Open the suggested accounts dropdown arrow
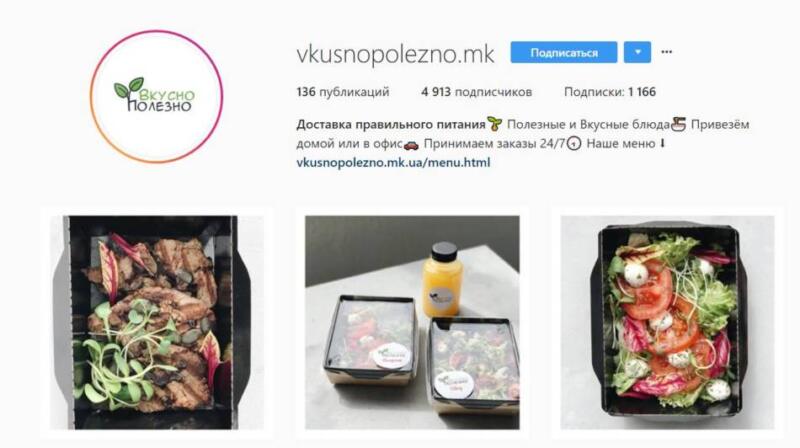The image size is (800, 448). click(637, 53)
